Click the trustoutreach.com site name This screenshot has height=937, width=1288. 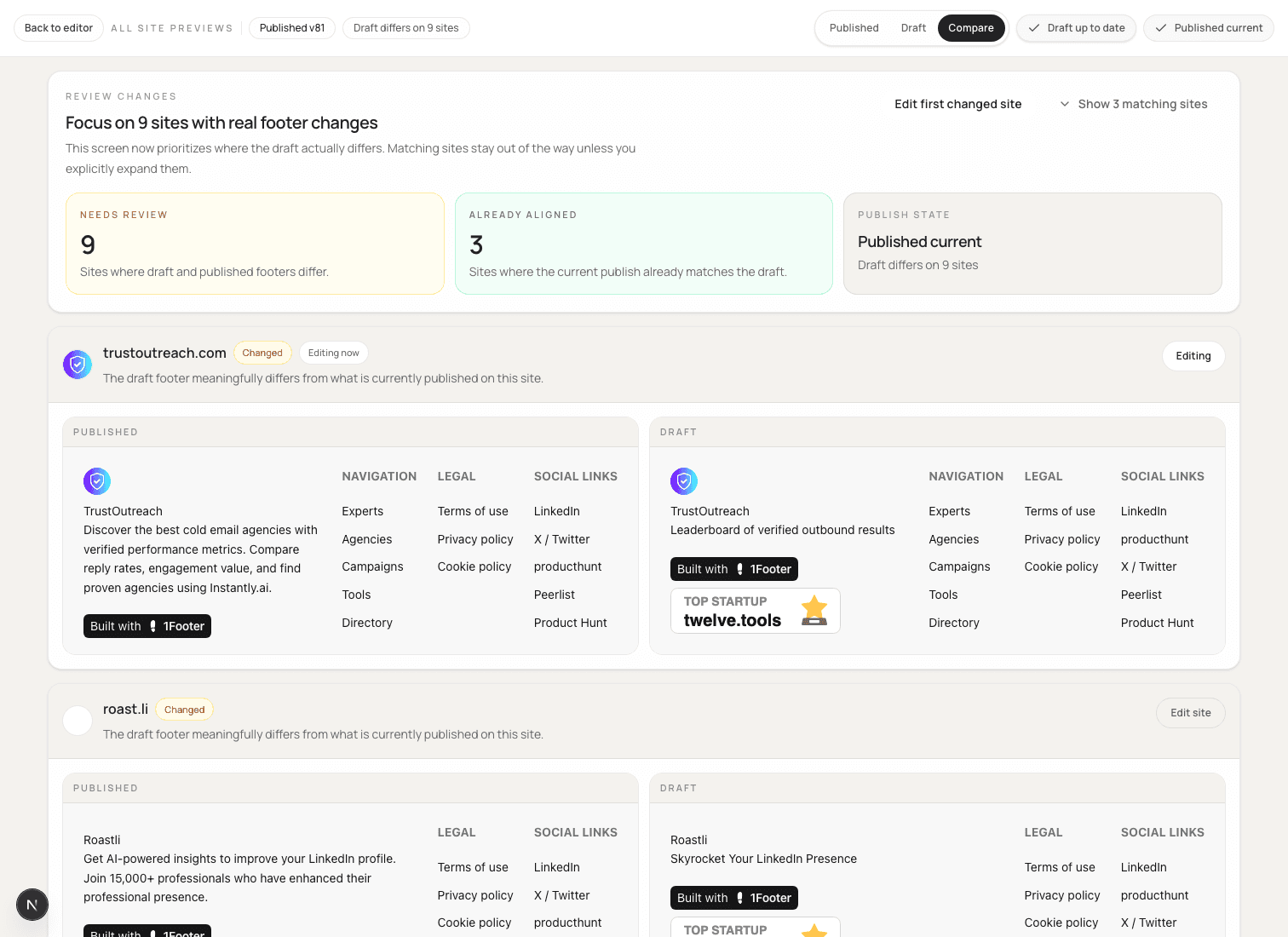click(x=164, y=353)
